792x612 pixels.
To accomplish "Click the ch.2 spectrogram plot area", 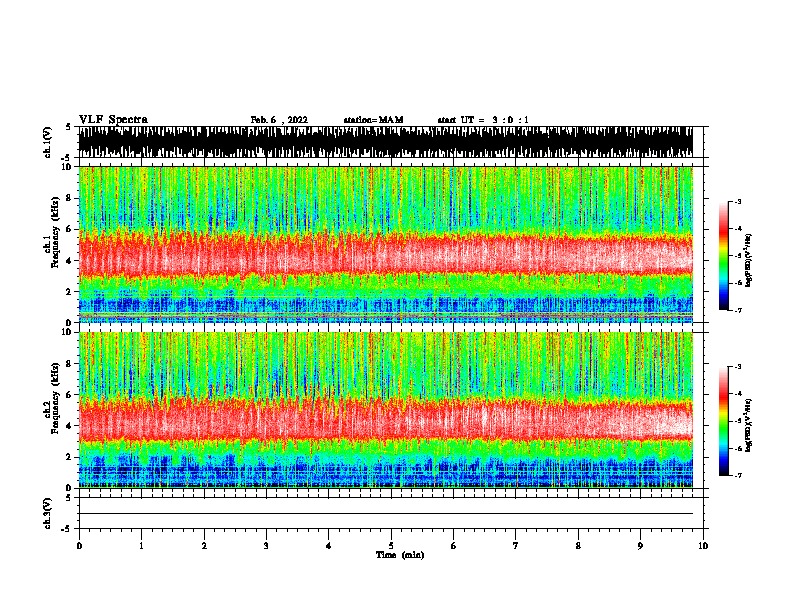I will tap(385, 410).
